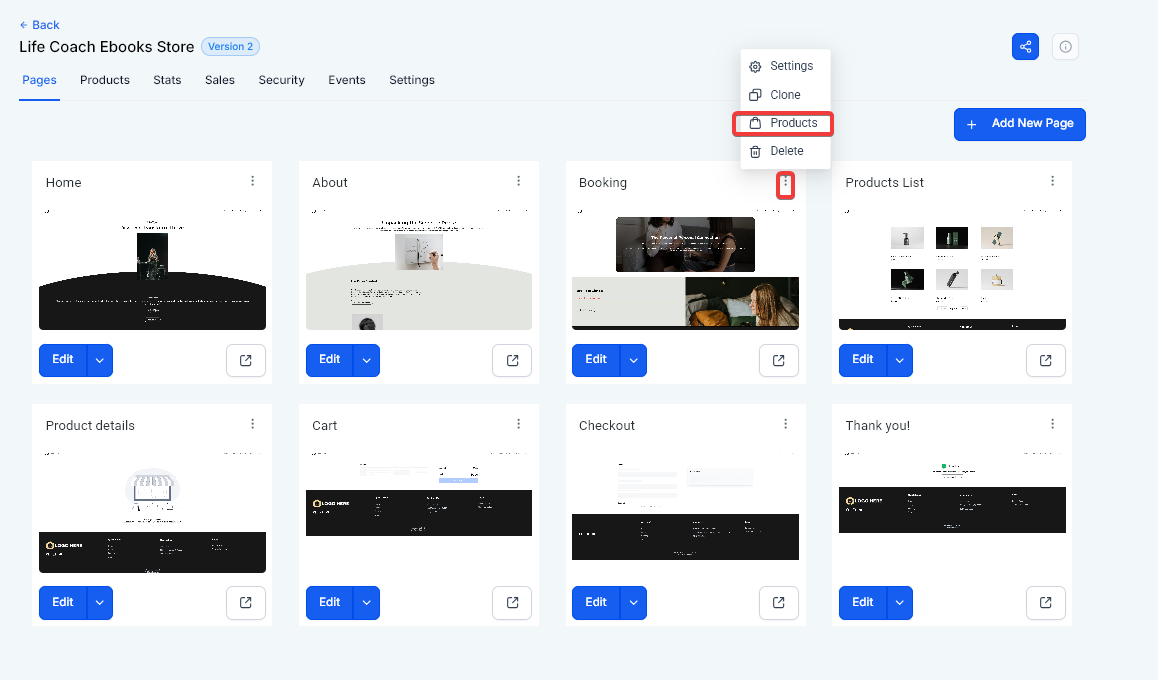Open Booking page in new tab
This screenshot has height=680, width=1158.
pos(779,360)
